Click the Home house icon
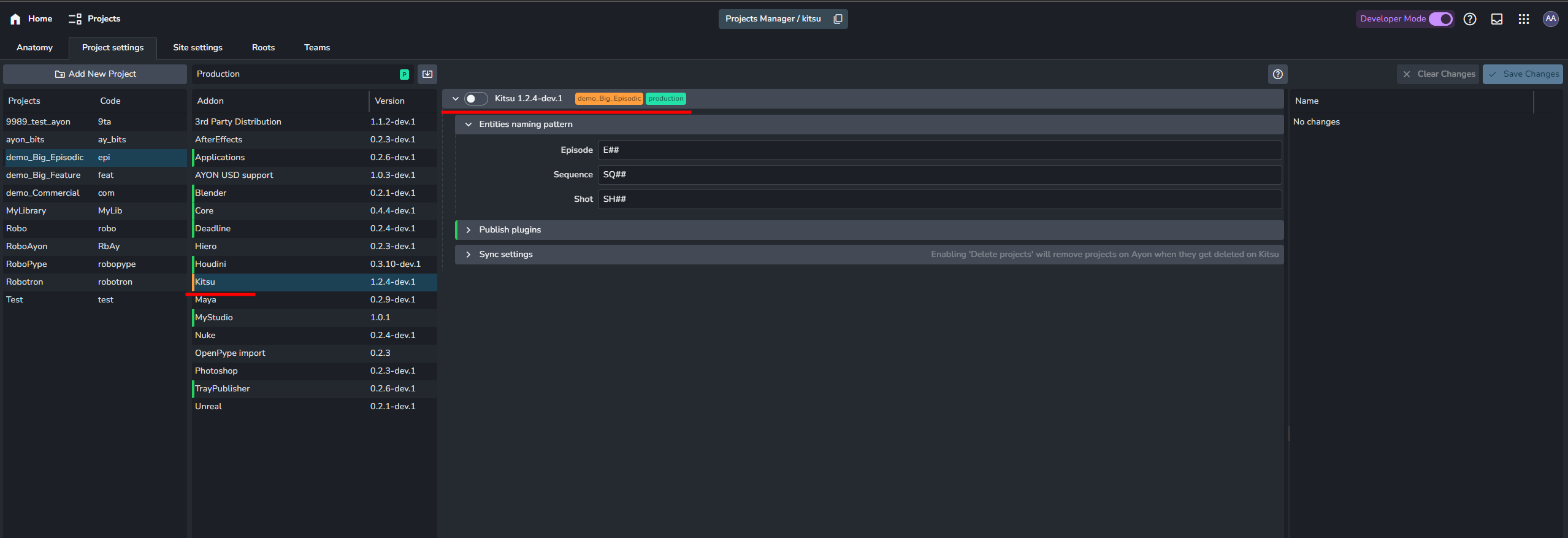Image resolution: width=1568 pixels, height=538 pixels. point(15,19)
